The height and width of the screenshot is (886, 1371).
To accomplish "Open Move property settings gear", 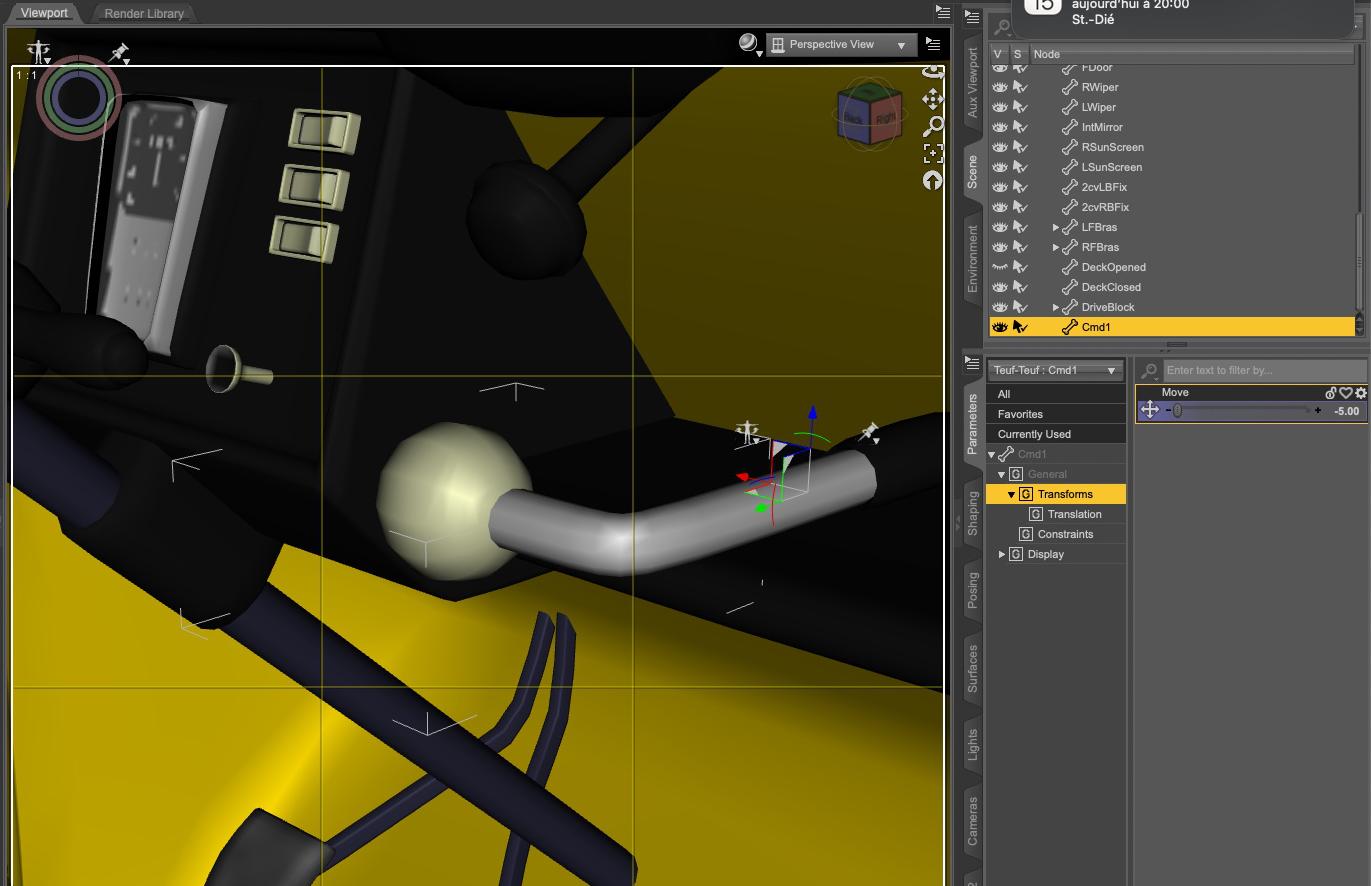I will click(1360, 393).
